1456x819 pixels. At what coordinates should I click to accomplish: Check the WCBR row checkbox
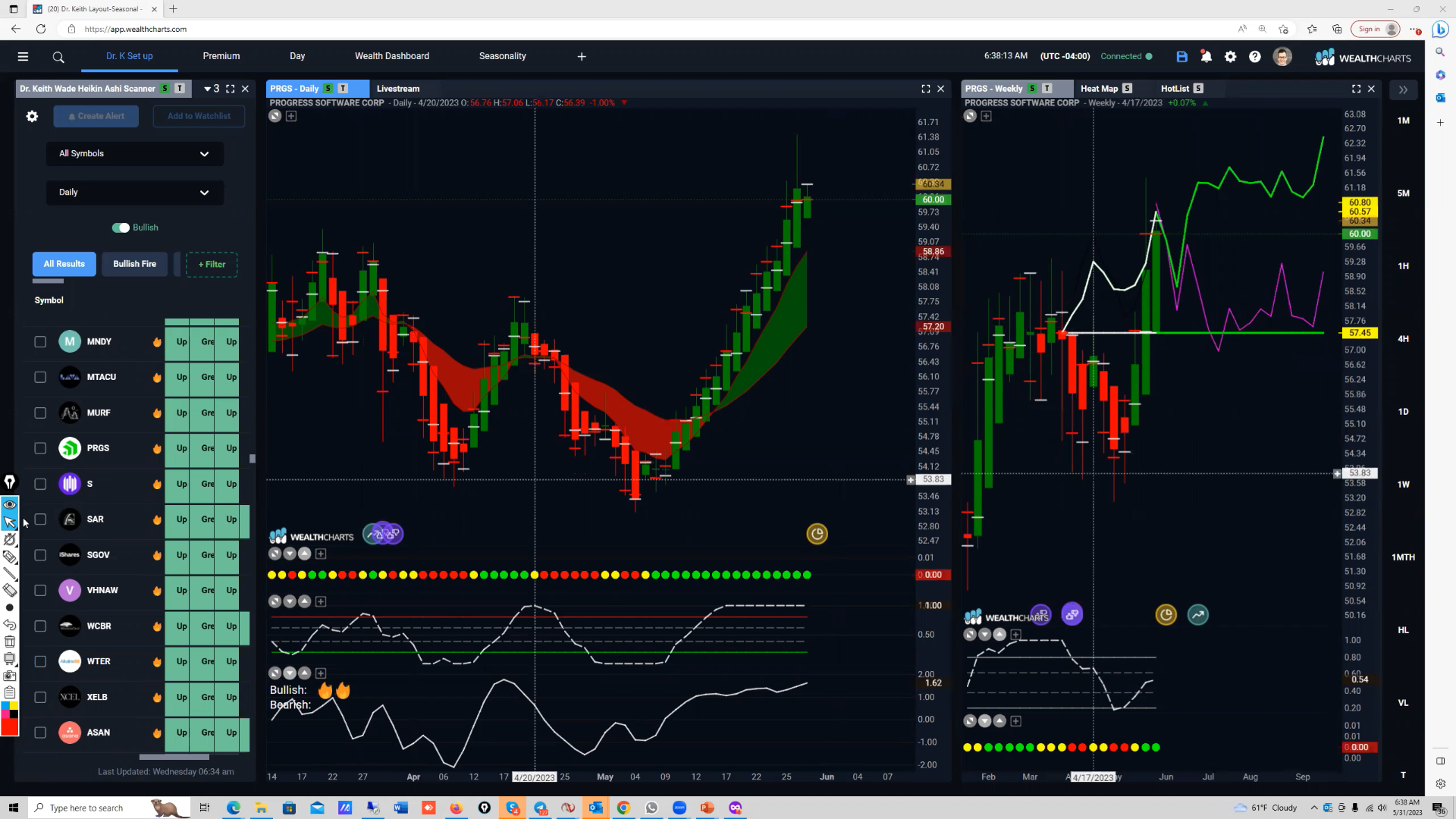40,626
